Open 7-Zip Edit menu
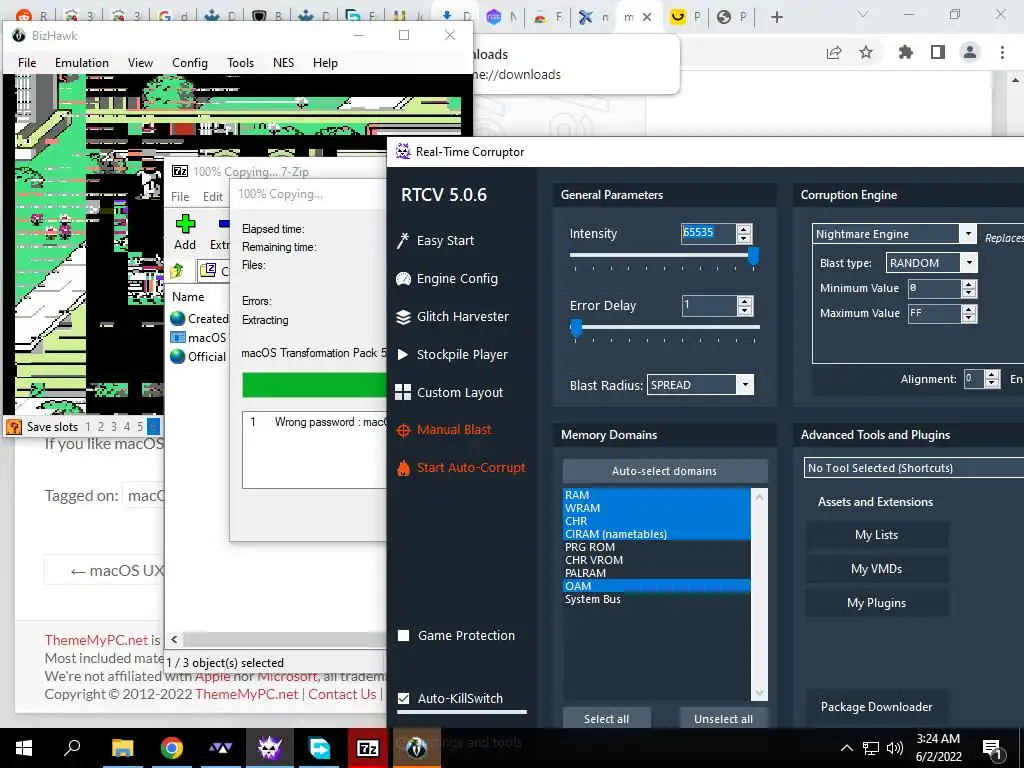 tap(213, 197)
